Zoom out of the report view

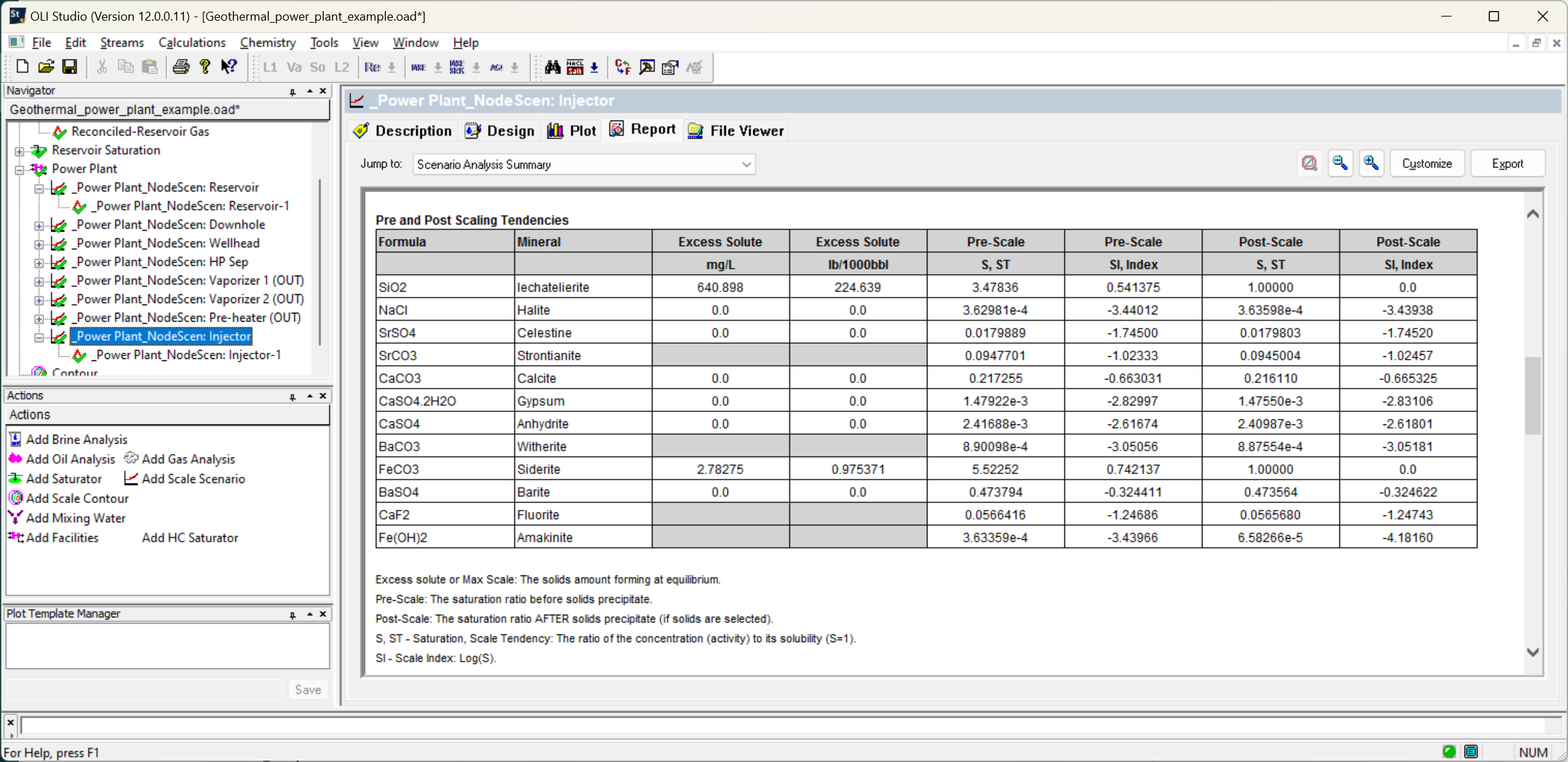[1341, 163]
